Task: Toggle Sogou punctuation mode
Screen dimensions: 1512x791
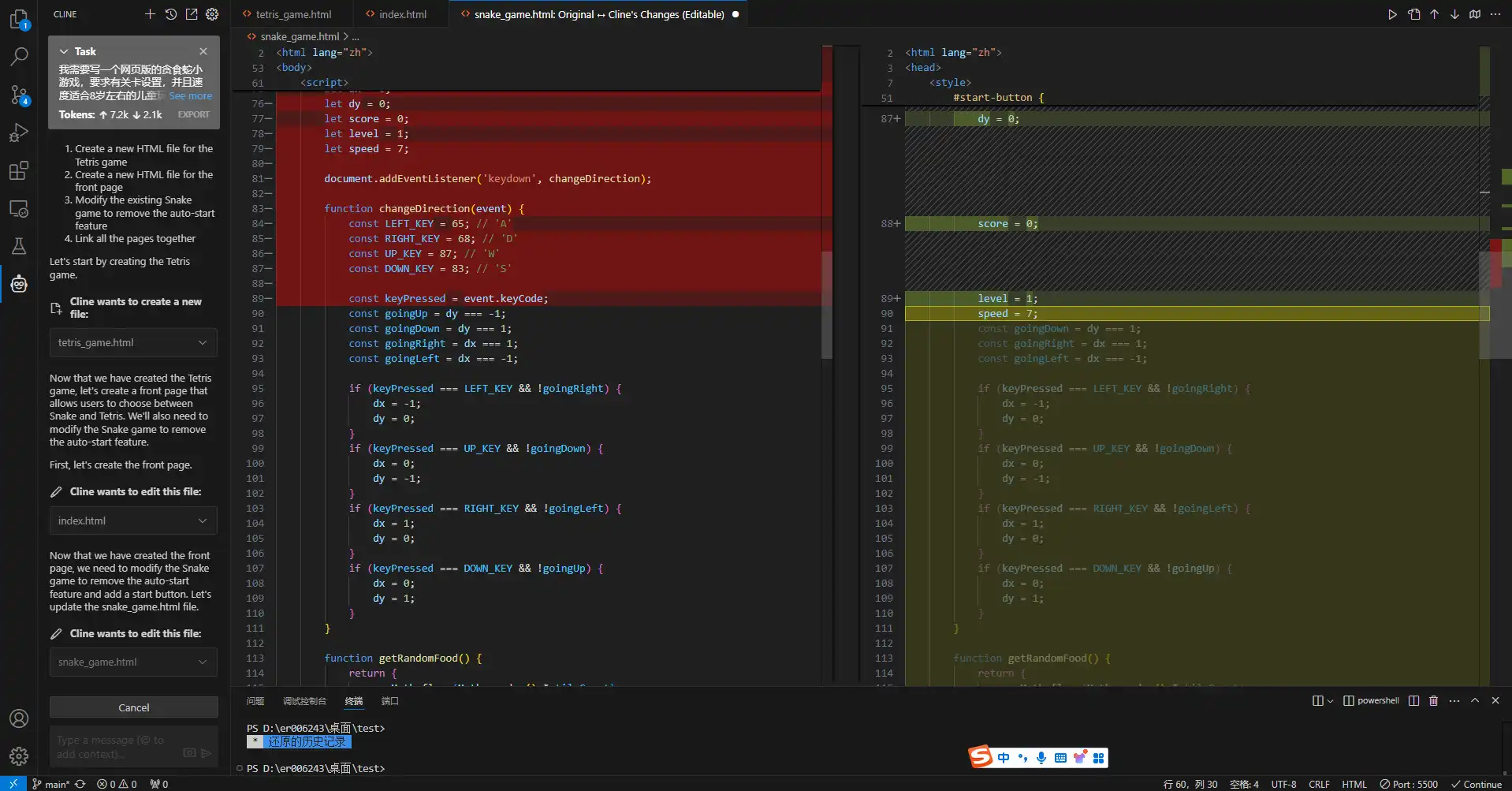Action: 1022,758
